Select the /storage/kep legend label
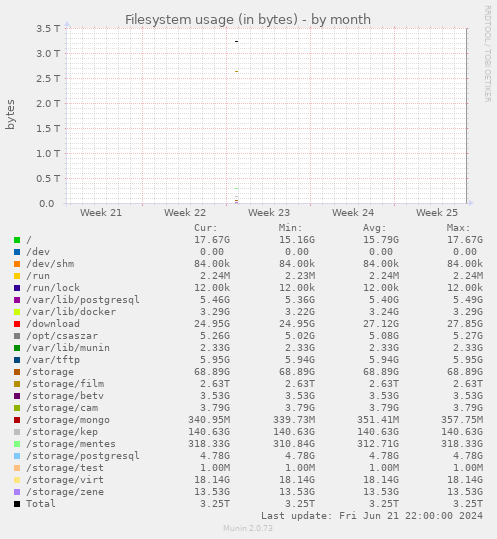Image resolution: width=497 pixels, height=539 pixels. (62, 432)
